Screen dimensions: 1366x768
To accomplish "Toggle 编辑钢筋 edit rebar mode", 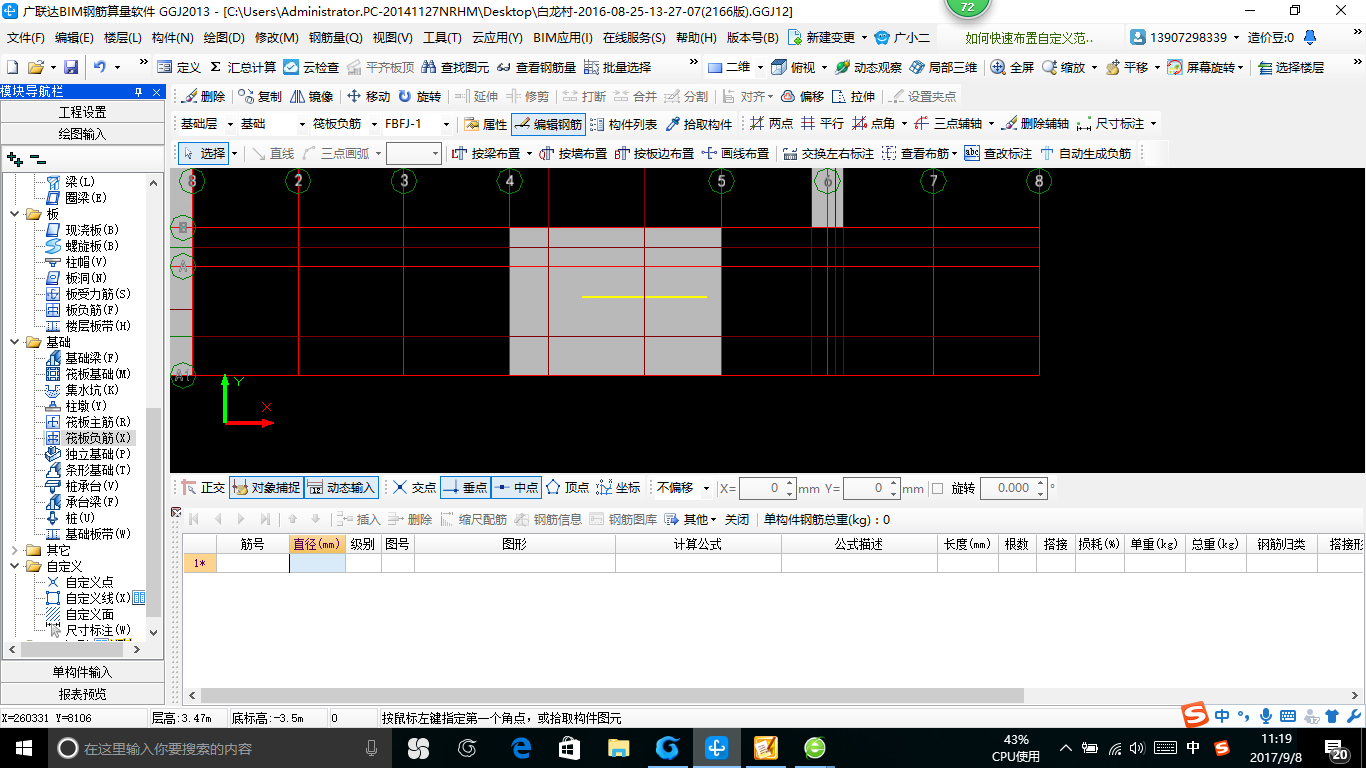I will (x=548, y=124).
